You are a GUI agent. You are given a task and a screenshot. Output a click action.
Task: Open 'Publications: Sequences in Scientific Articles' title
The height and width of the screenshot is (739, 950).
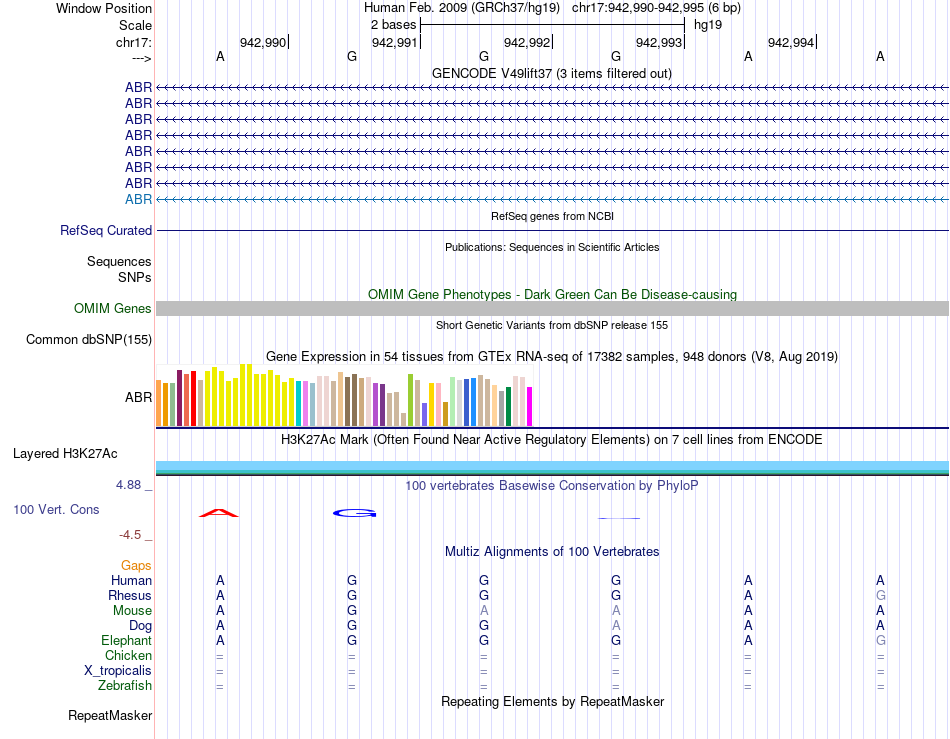click(552, 247)
